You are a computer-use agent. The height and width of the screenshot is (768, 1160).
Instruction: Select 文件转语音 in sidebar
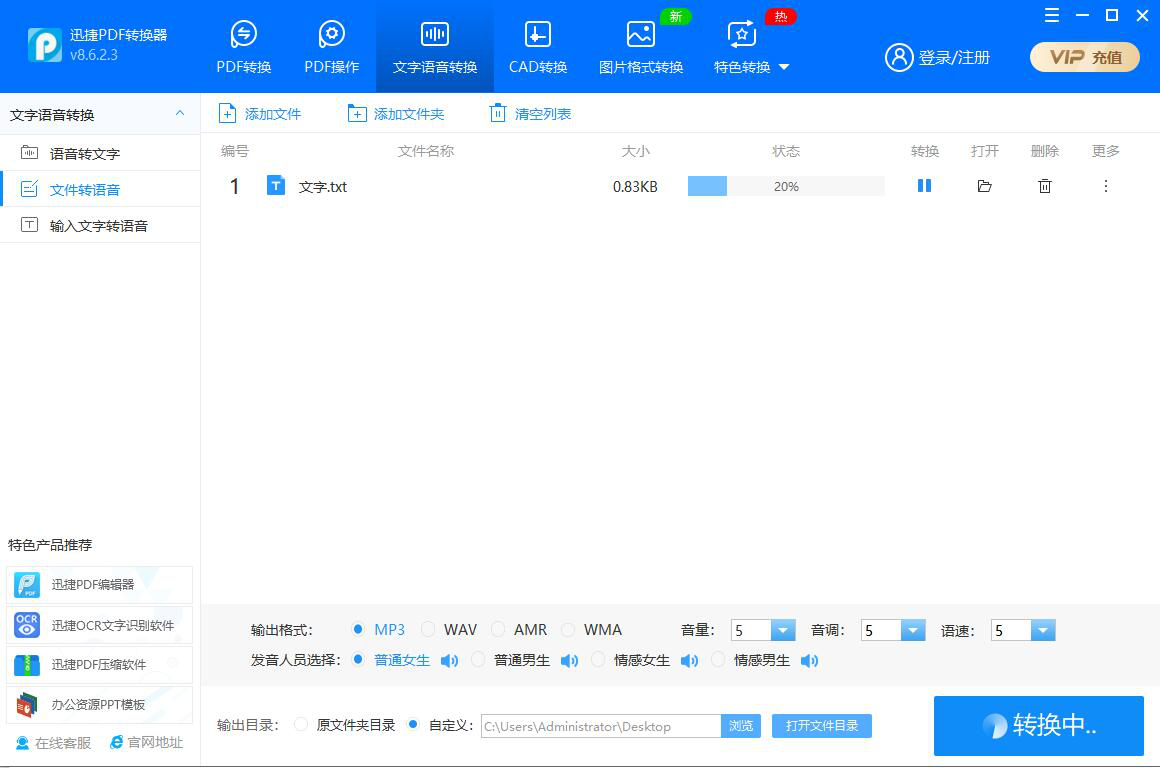(x=100, y=189)
